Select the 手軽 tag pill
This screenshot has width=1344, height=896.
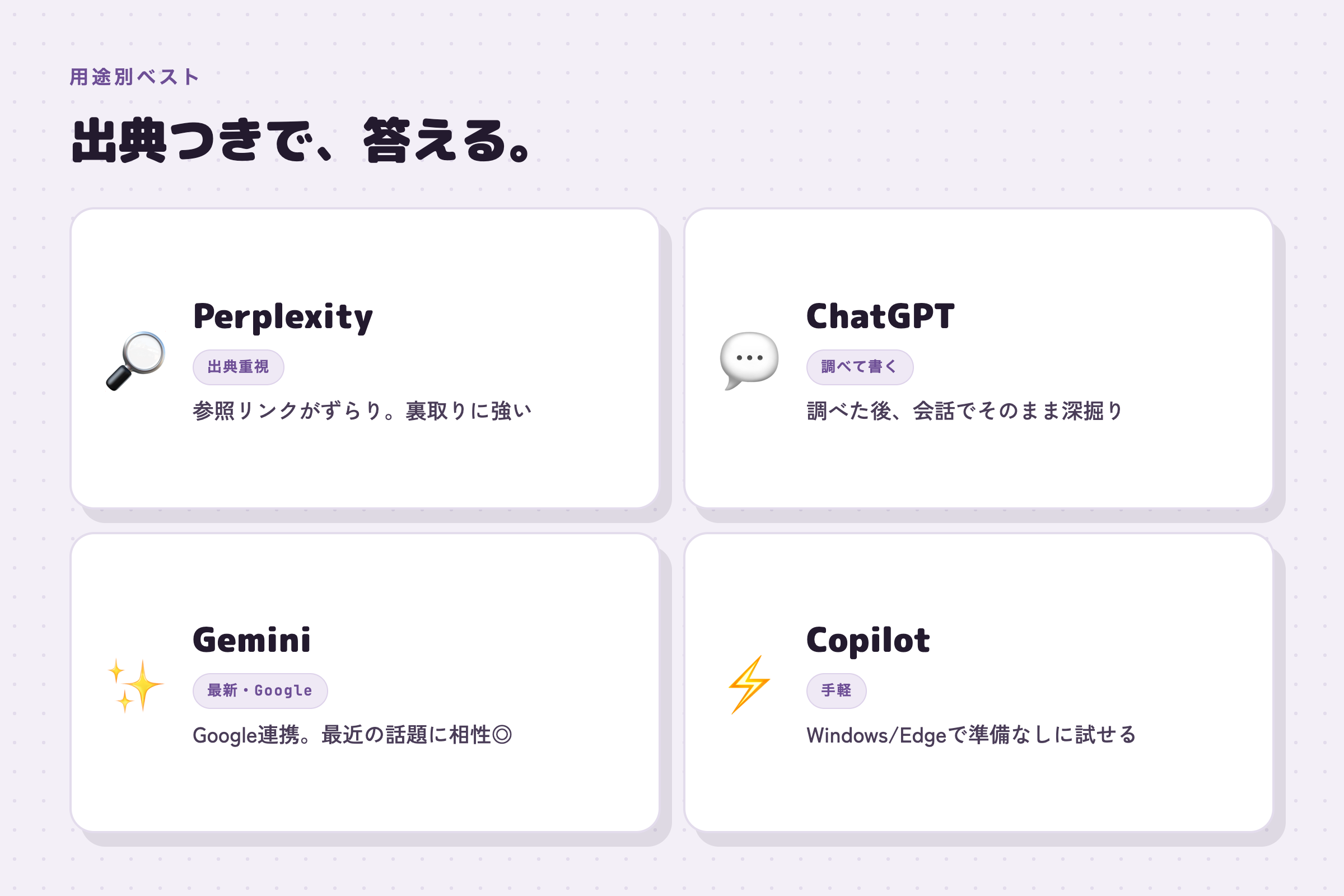(836, 691)
